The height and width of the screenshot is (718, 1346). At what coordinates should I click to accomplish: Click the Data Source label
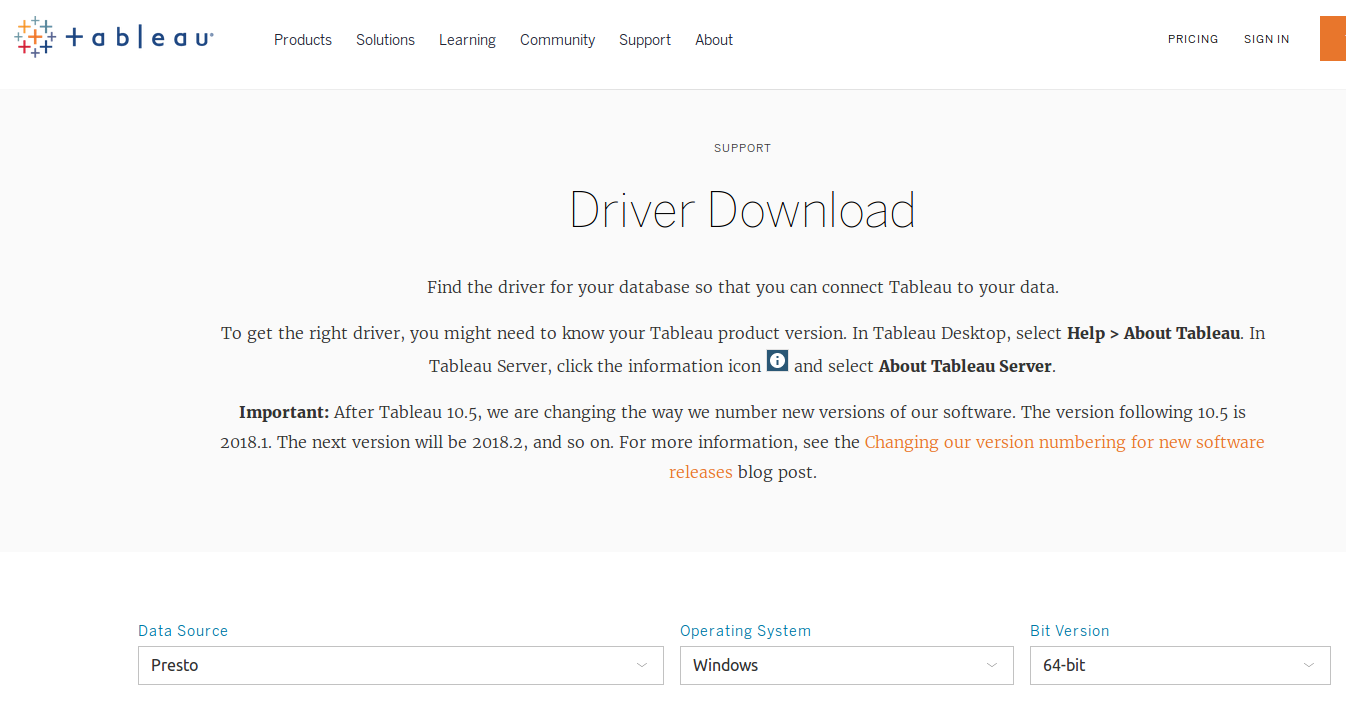[183, 631]
